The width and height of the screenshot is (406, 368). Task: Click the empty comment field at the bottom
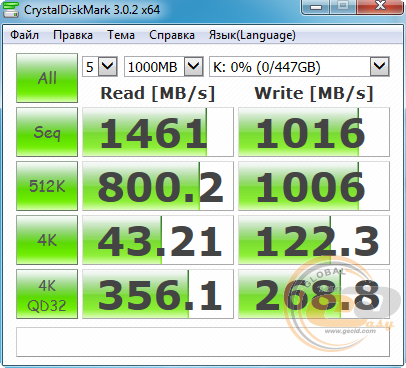(203, 342)
